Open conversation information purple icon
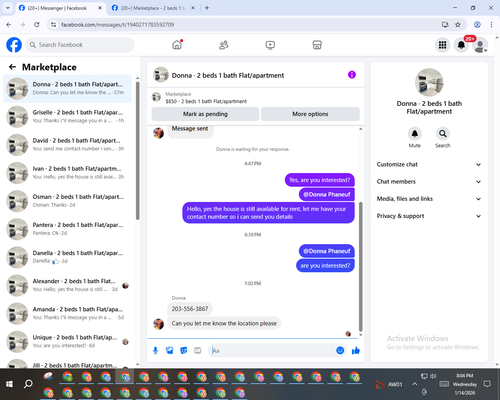500x400 pixels. tap(352, 75)
